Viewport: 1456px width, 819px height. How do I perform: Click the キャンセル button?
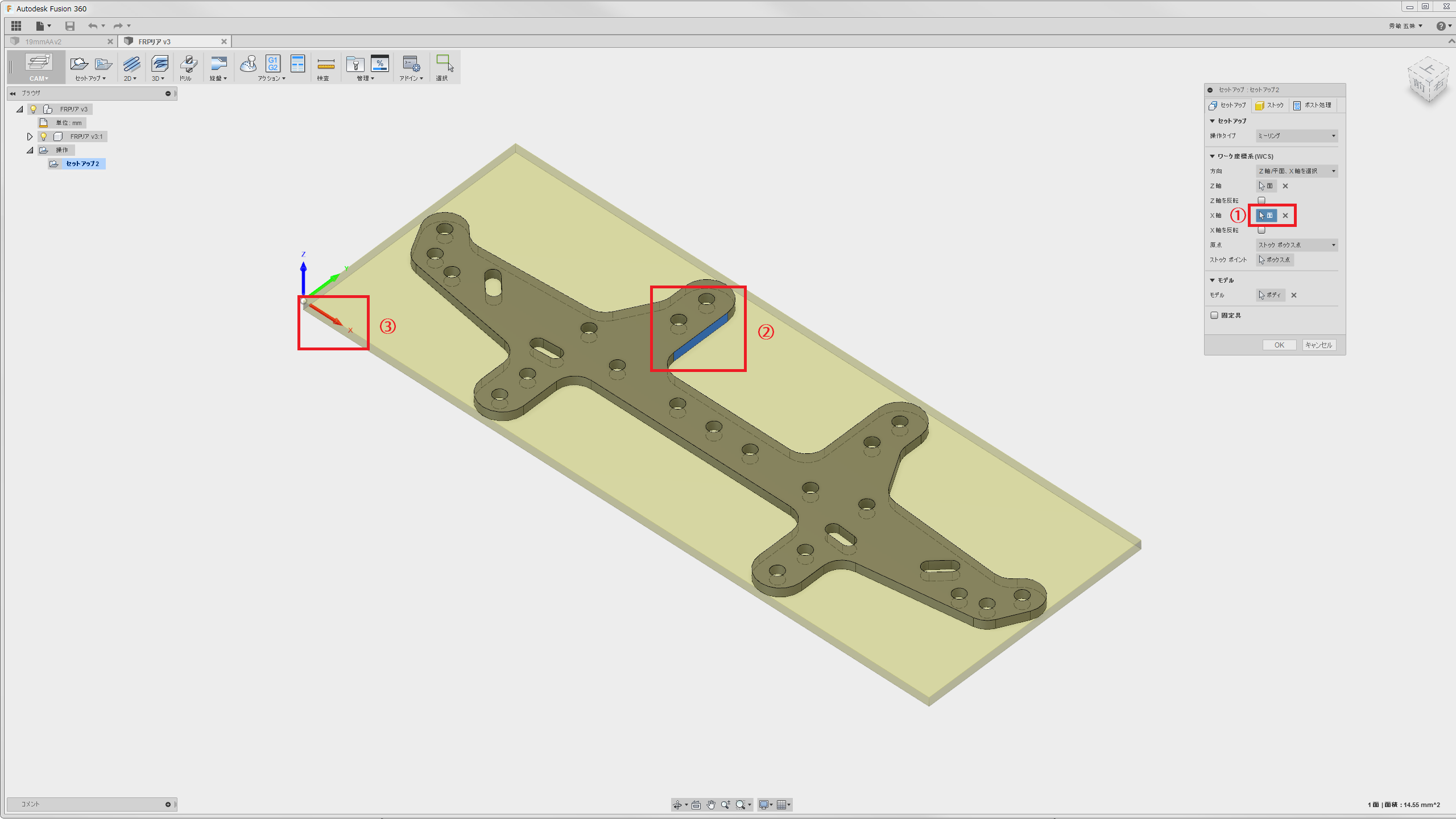coord(1318,345)
